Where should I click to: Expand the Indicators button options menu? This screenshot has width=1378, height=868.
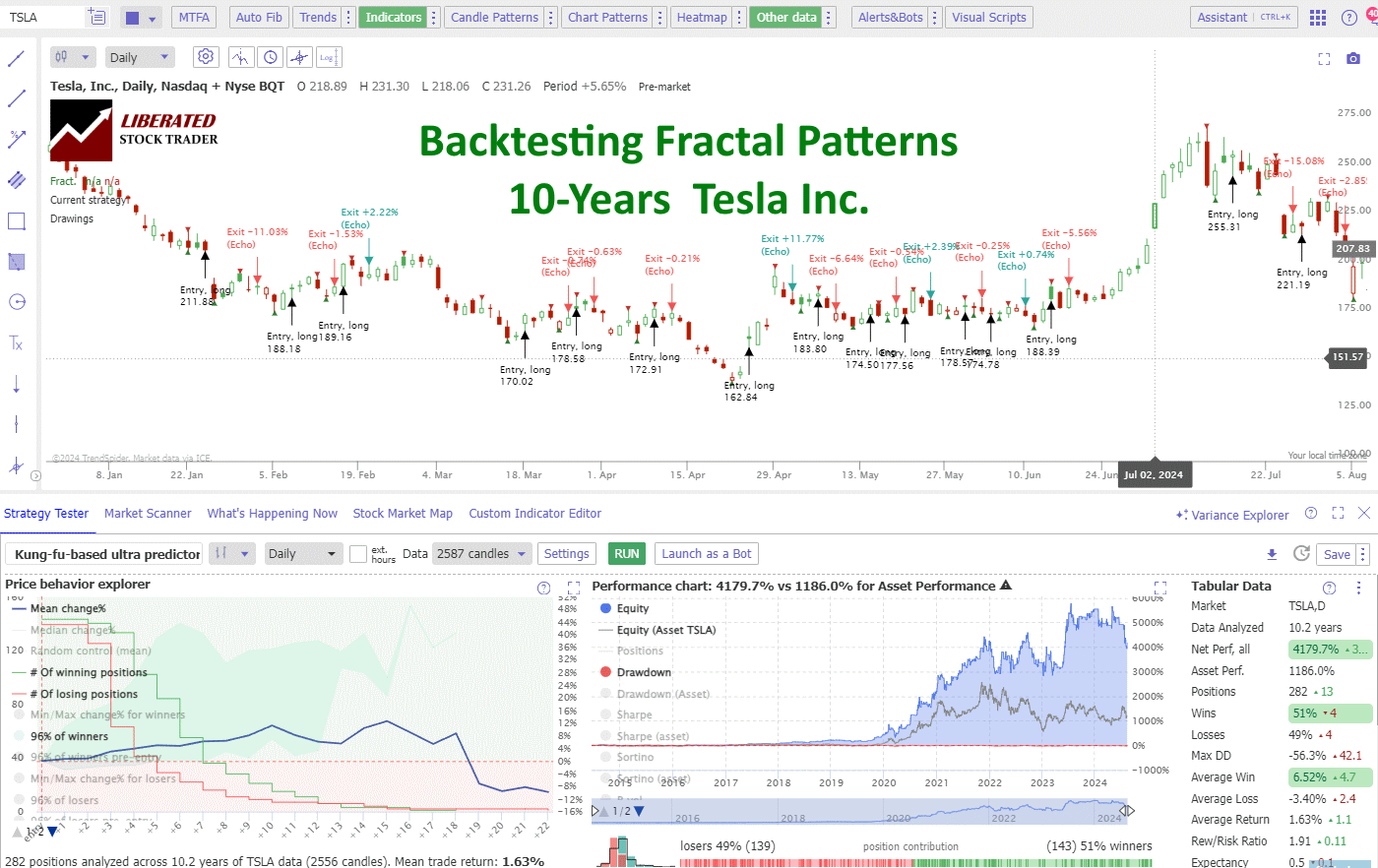(x=431, y=17)
